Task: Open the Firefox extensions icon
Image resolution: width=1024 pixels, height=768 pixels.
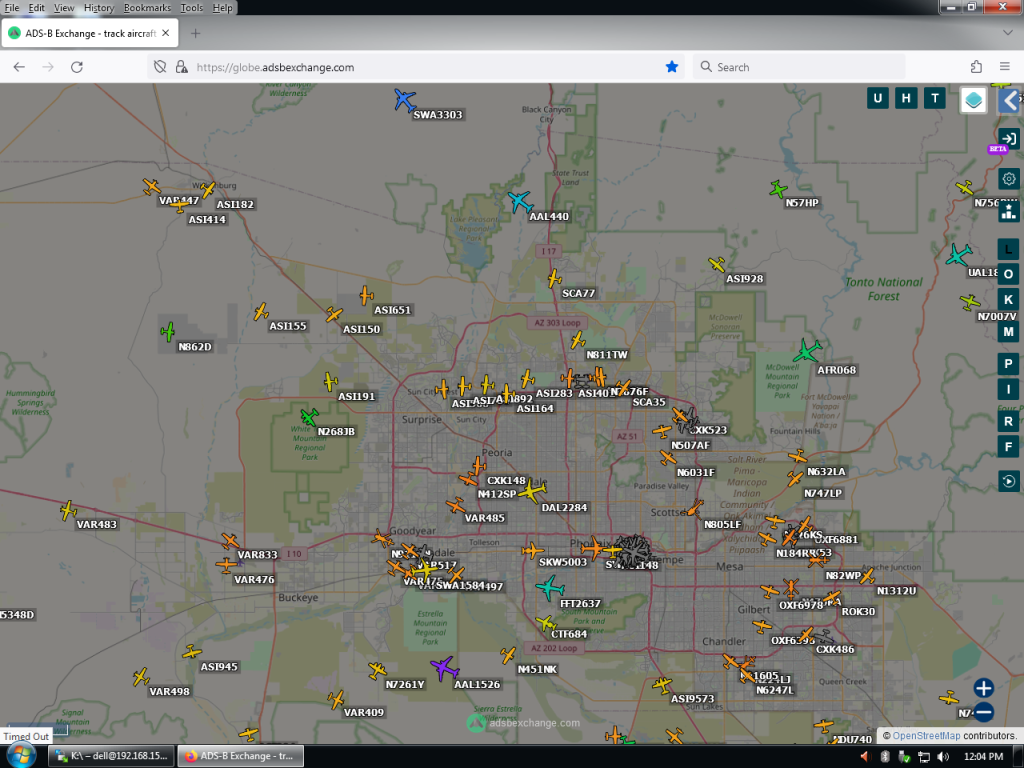Action: point(976,67)
